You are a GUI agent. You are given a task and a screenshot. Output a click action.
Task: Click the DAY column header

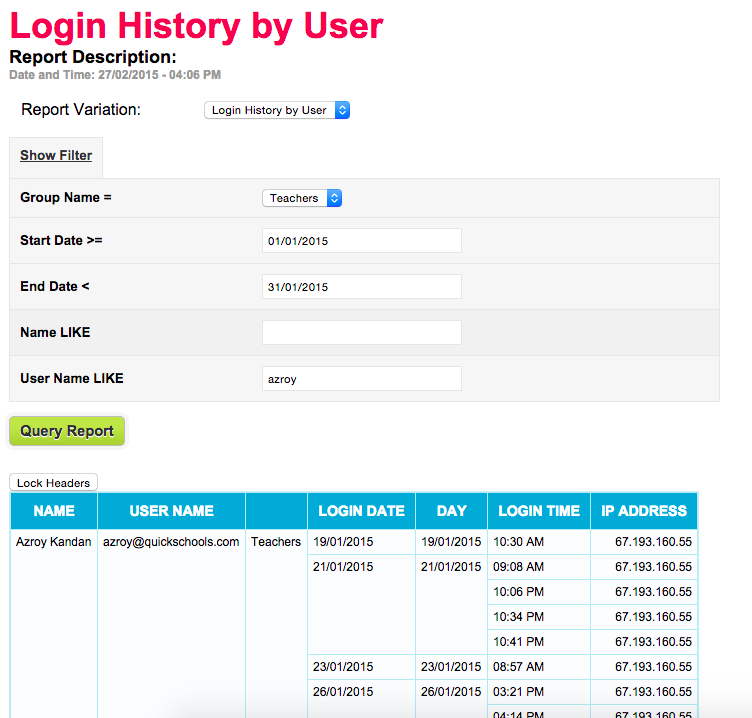pos(451,511)
